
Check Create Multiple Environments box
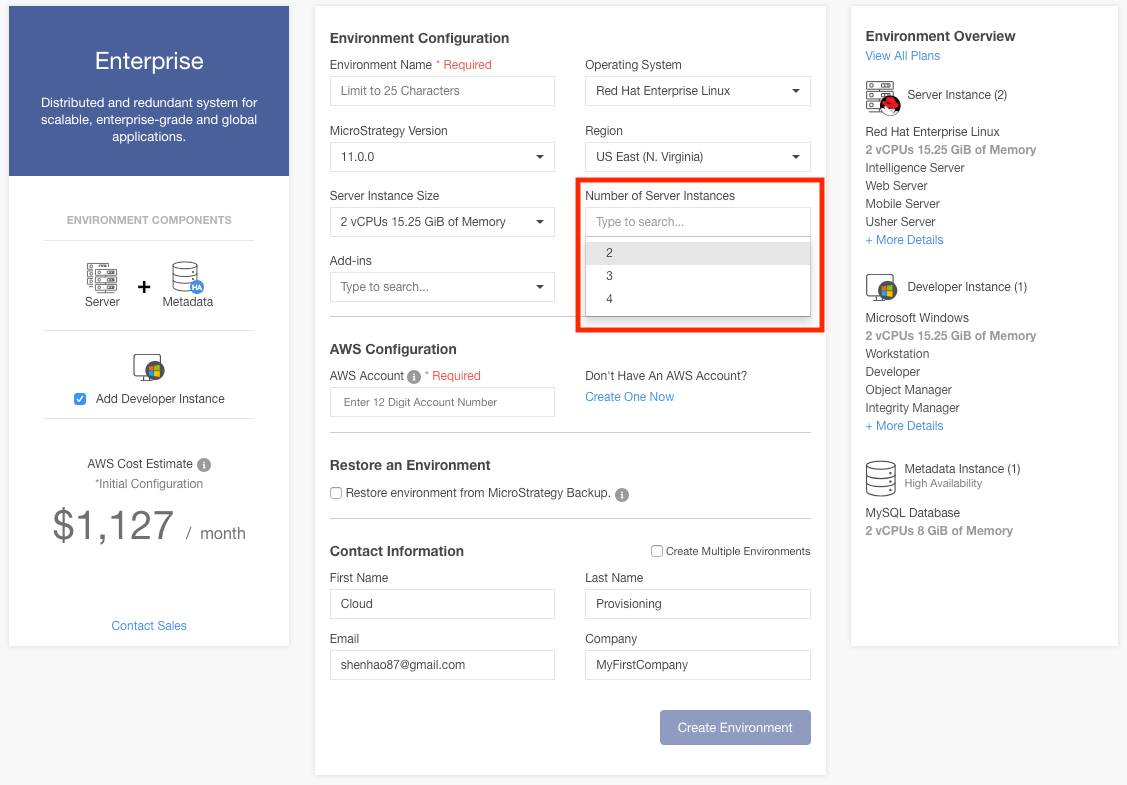click(x=657, y=551)
